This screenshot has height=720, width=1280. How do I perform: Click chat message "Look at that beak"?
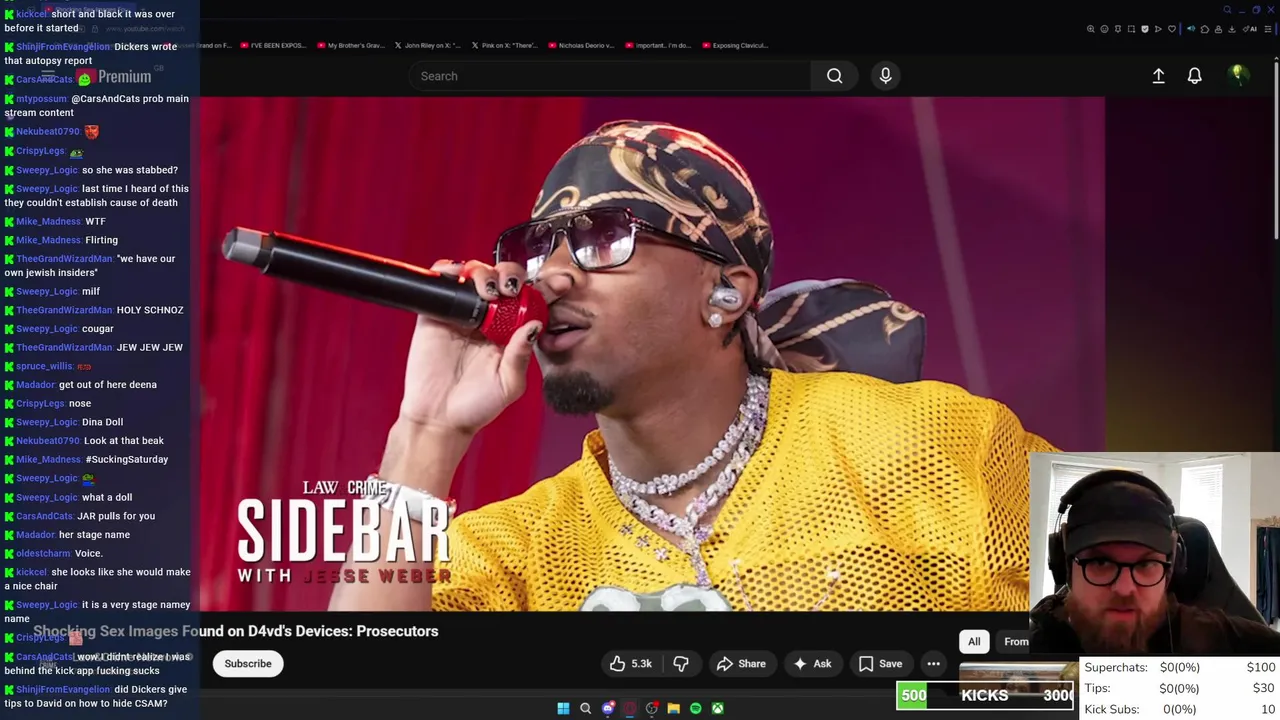pos(124,441)
